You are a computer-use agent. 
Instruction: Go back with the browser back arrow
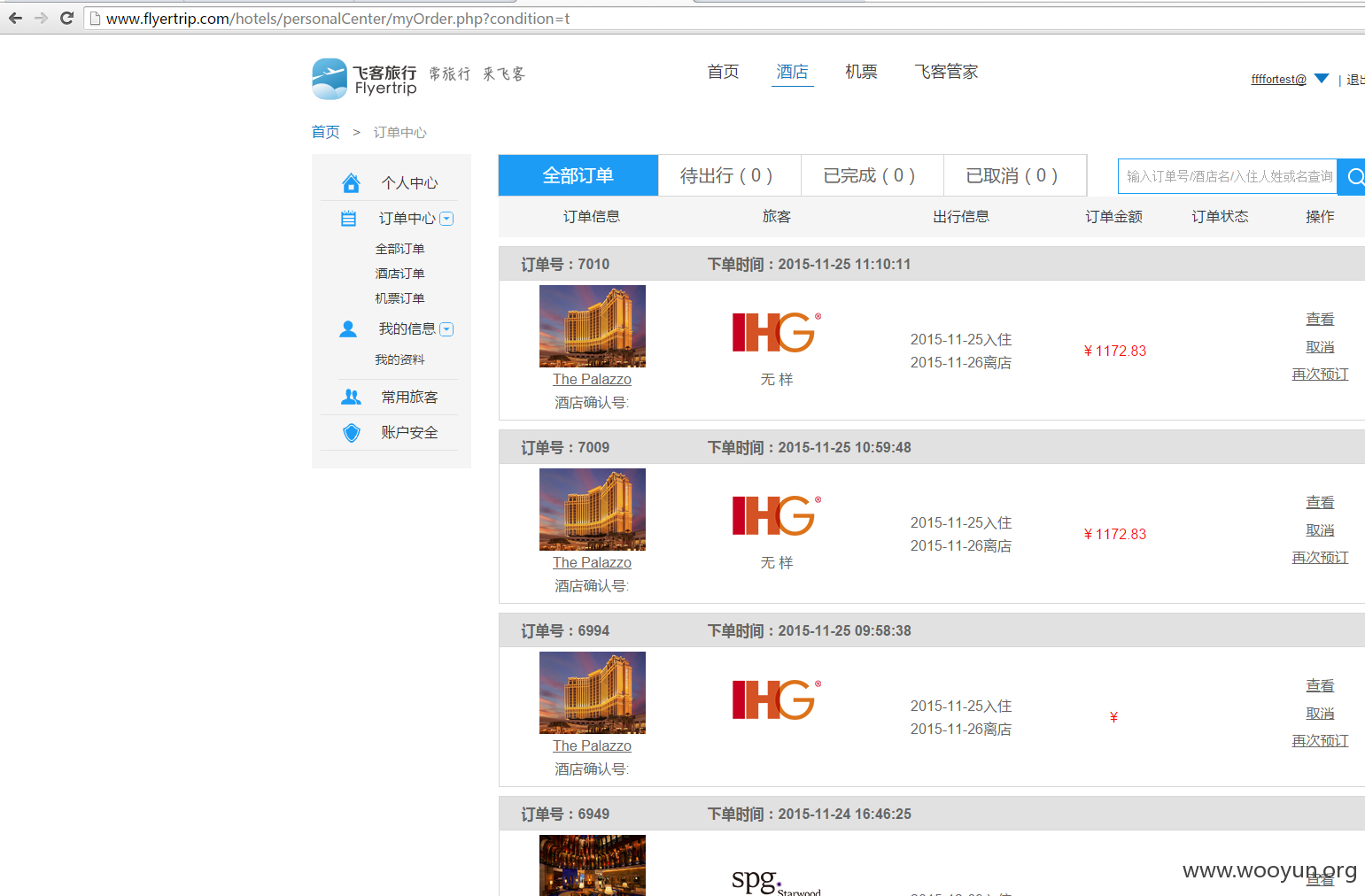[x=15, y=18]
